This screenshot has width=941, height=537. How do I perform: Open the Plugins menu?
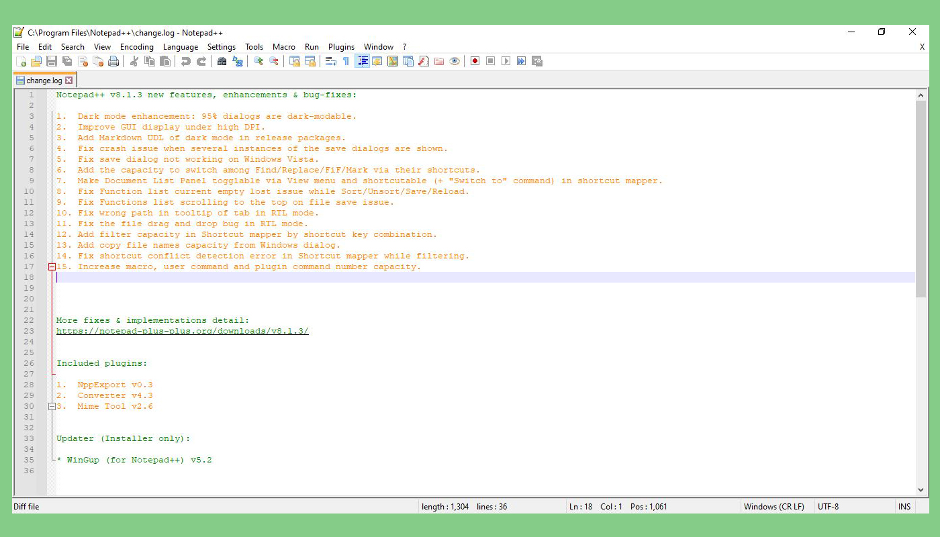[341, 47]
